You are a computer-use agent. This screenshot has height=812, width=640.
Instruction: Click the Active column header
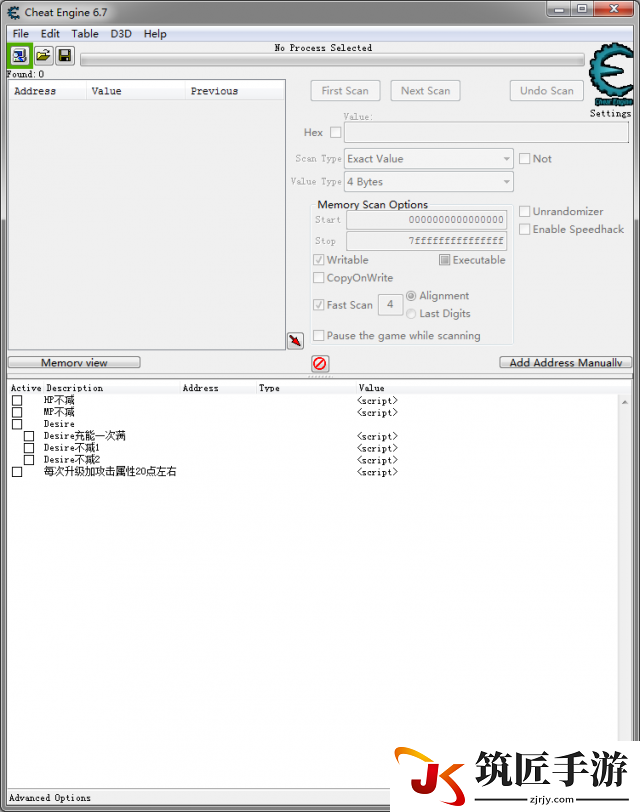click(x=26, y=388)
